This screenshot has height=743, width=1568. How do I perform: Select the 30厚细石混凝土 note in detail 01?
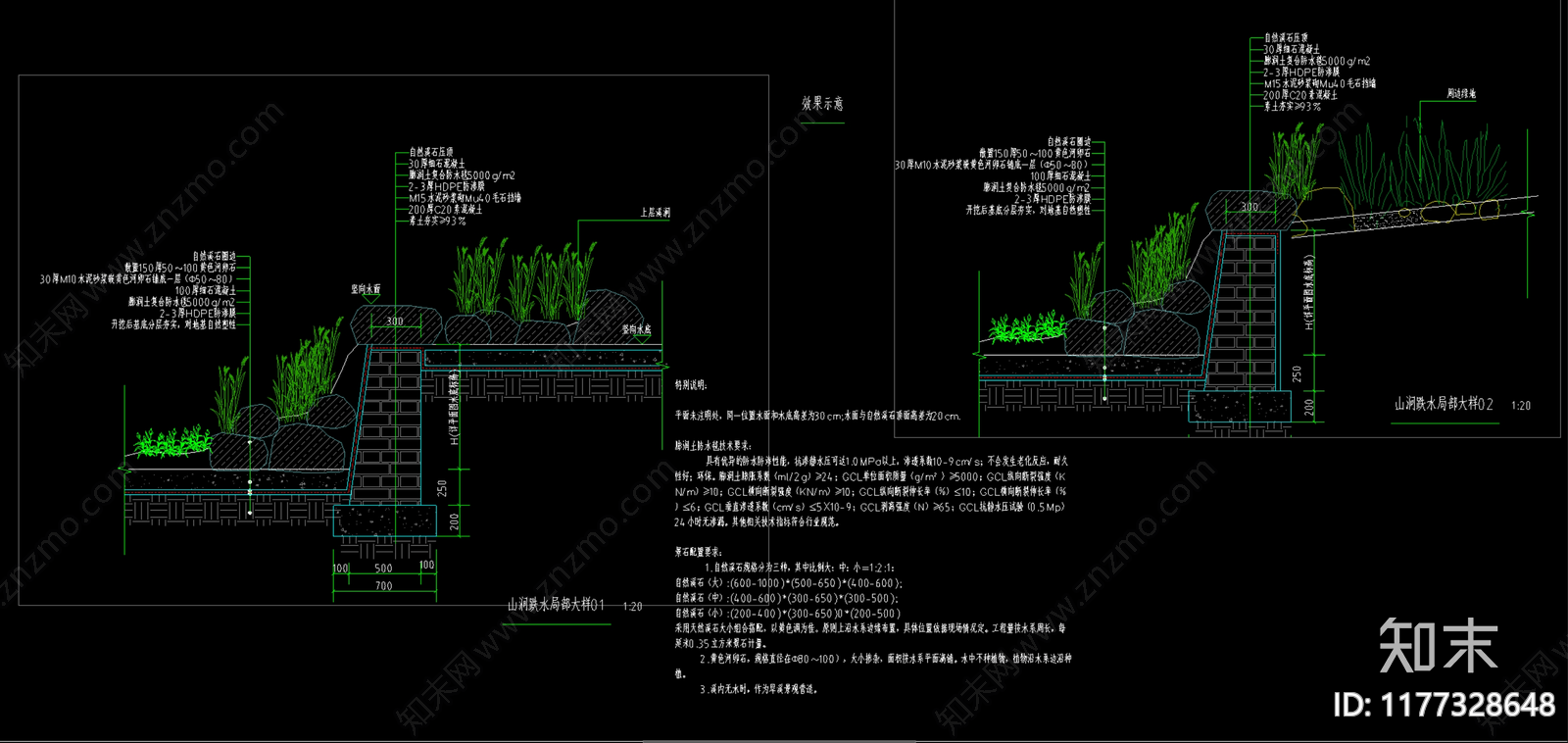(437, 164)
